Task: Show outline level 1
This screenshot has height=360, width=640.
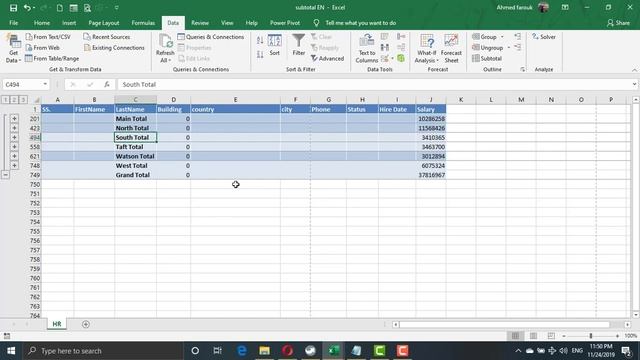Action: [5, 100]
